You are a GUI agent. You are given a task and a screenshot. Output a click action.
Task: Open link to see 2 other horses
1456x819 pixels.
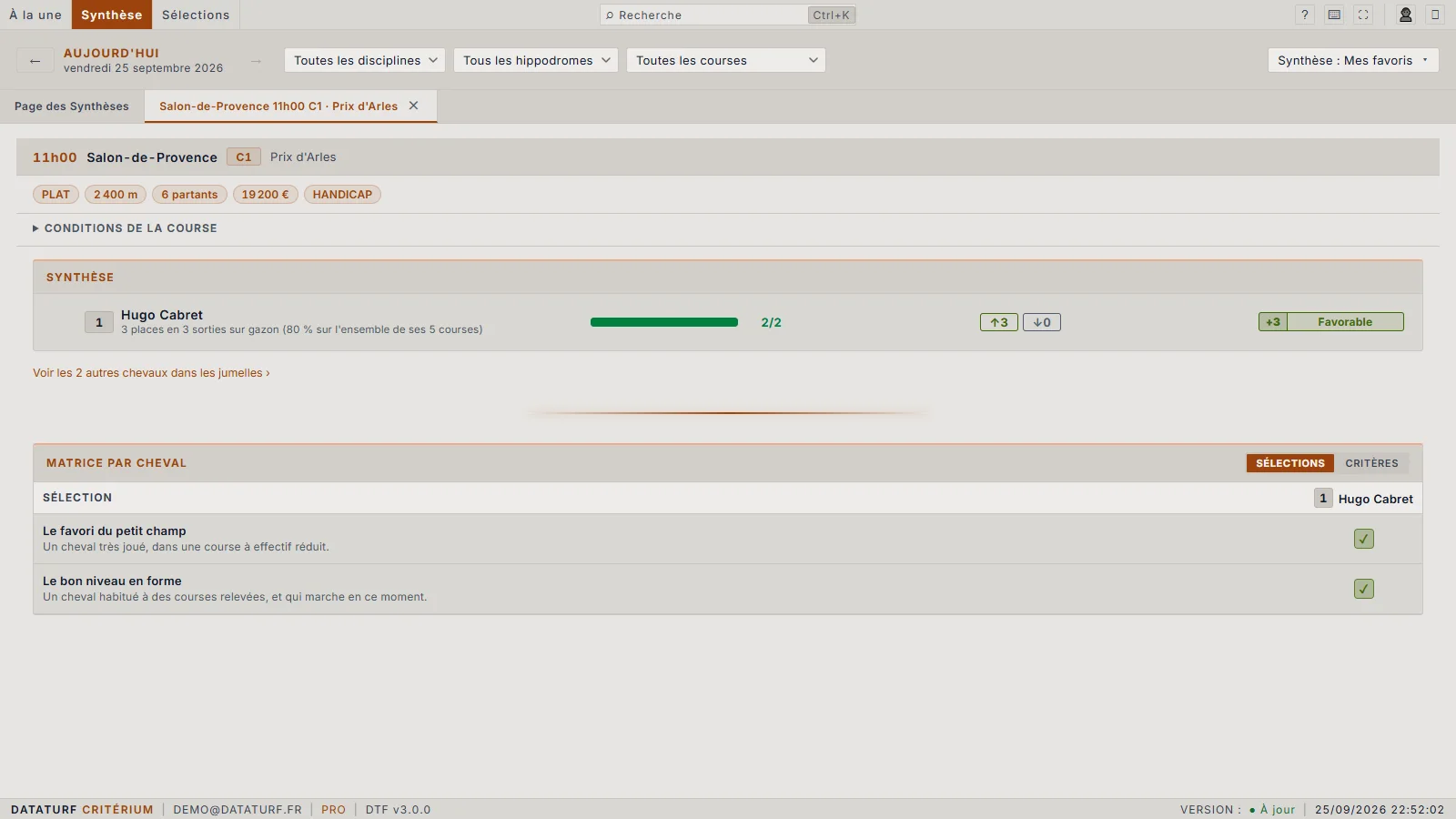point(151,373)
